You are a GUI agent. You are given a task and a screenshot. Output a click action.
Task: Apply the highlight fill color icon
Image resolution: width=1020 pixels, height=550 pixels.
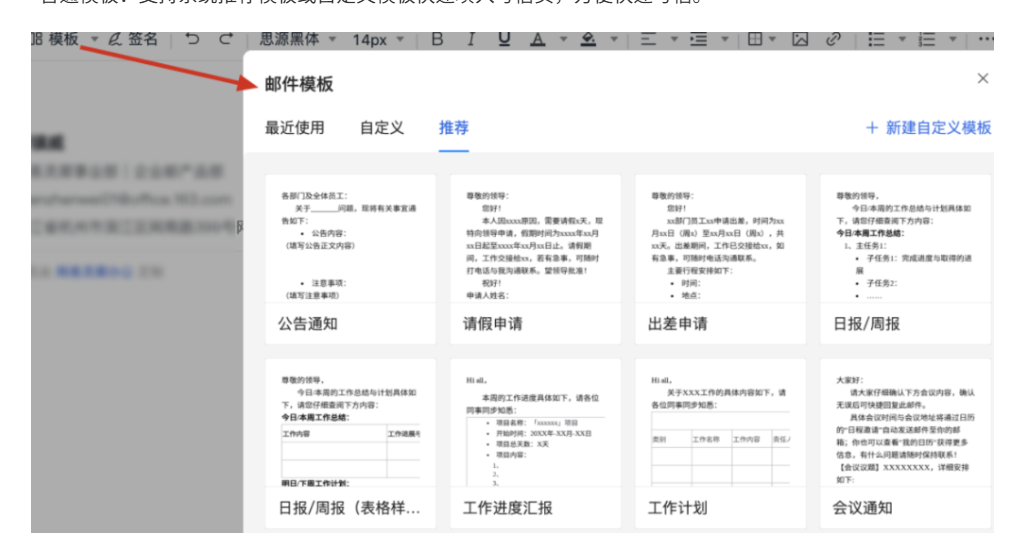tap(588, 40)
